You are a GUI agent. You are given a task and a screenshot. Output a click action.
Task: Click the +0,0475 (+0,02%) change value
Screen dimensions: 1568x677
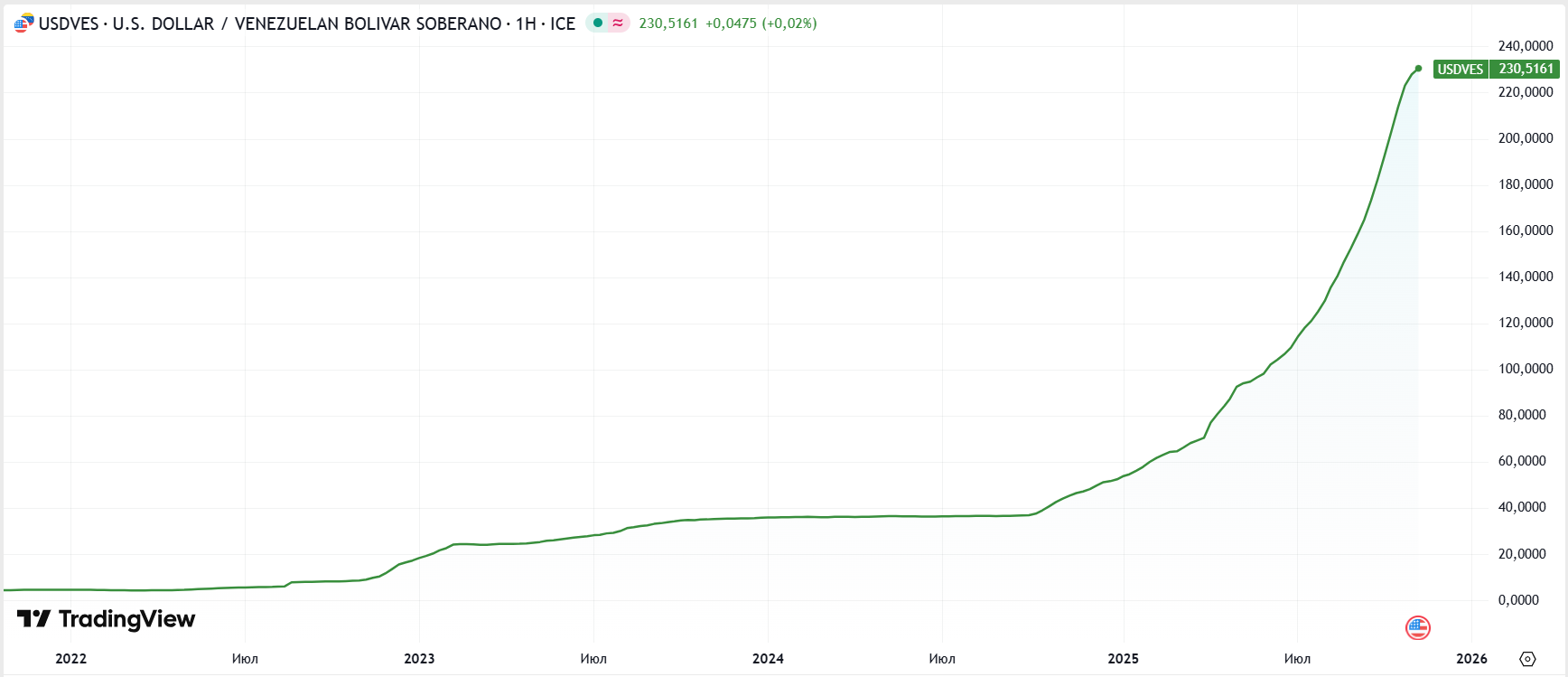pos(761,24)
